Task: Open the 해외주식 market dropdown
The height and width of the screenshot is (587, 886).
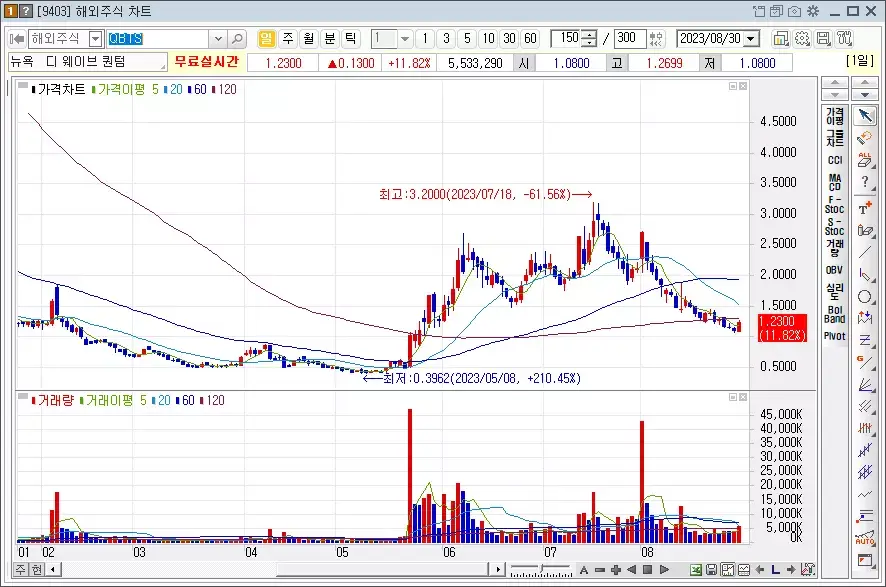Action: 95,39
